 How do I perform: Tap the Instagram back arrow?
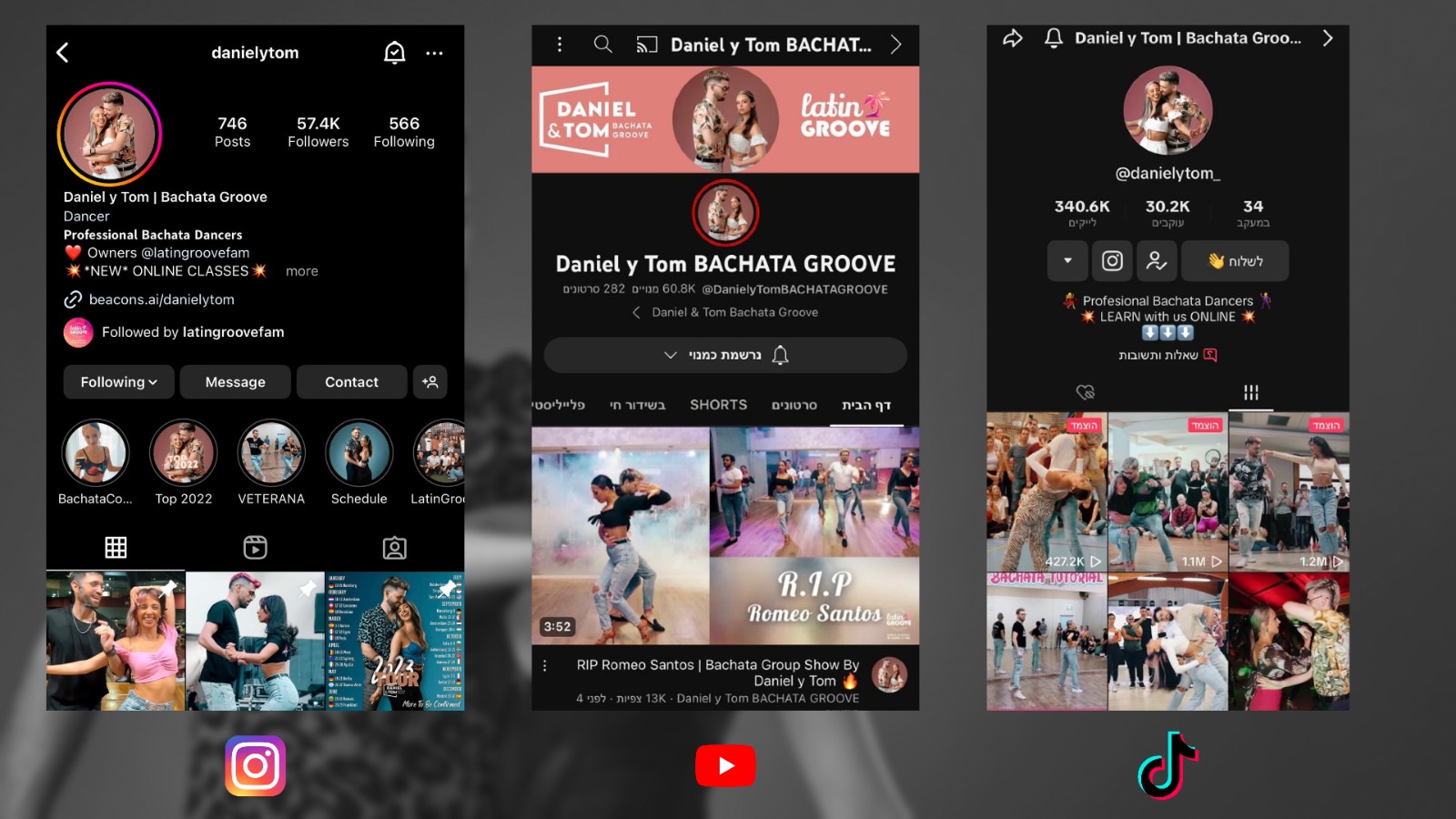pyautogui.click(x=63, y=53)
